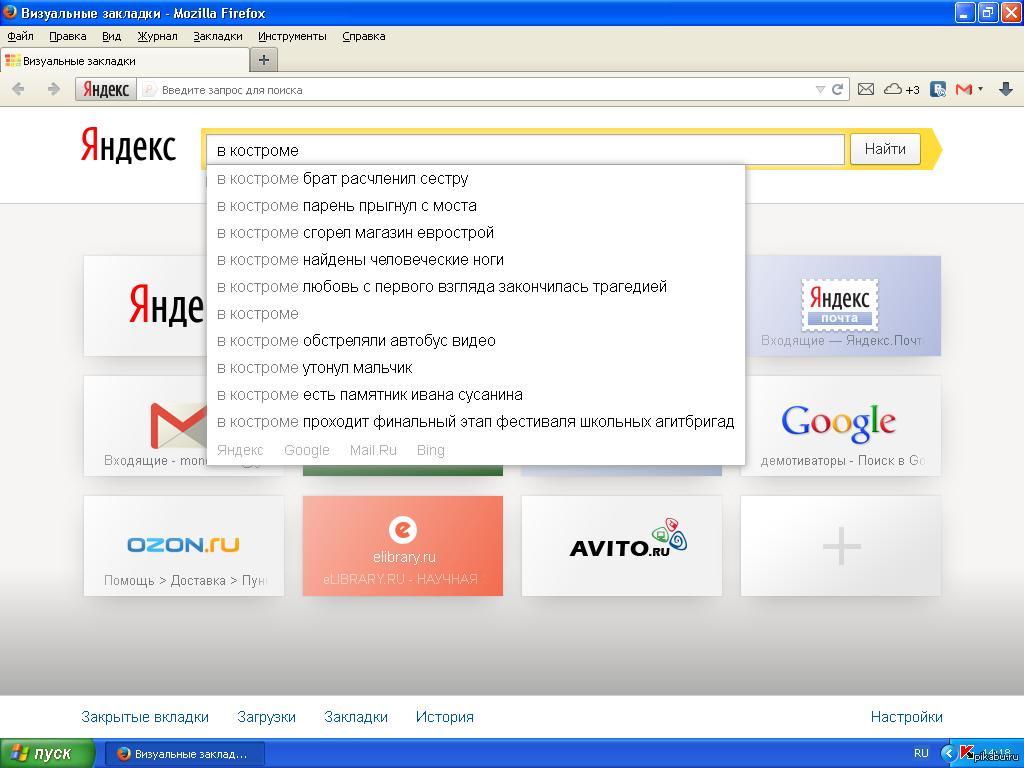Viewport: 1024px width, 768px height.
Task: Select the plain 'в костроме' suggestion
Action: pyautogui.click(x=475, y=313)
